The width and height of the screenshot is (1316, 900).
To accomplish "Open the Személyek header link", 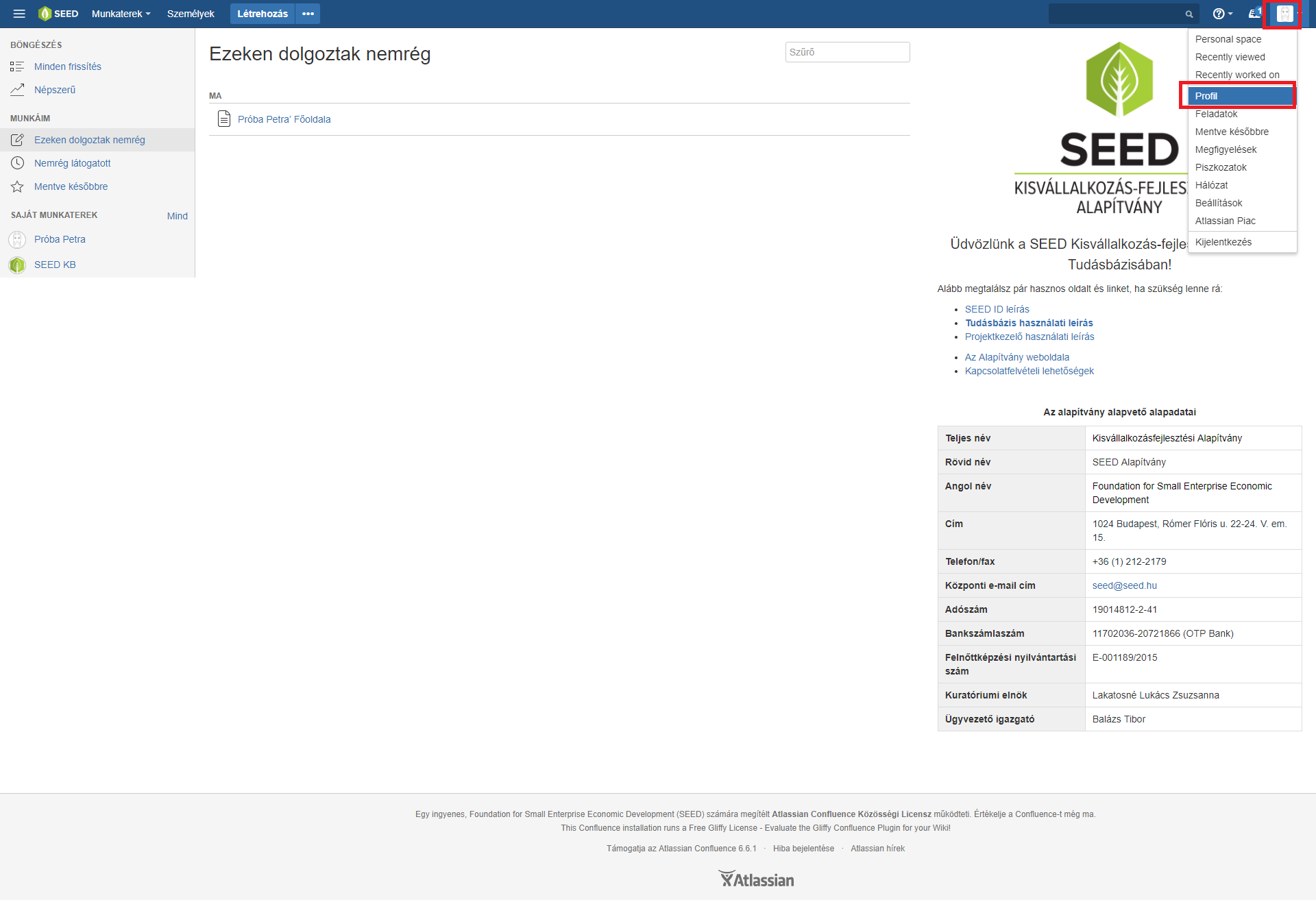I will pyautogui.click(x=191, y=14).
